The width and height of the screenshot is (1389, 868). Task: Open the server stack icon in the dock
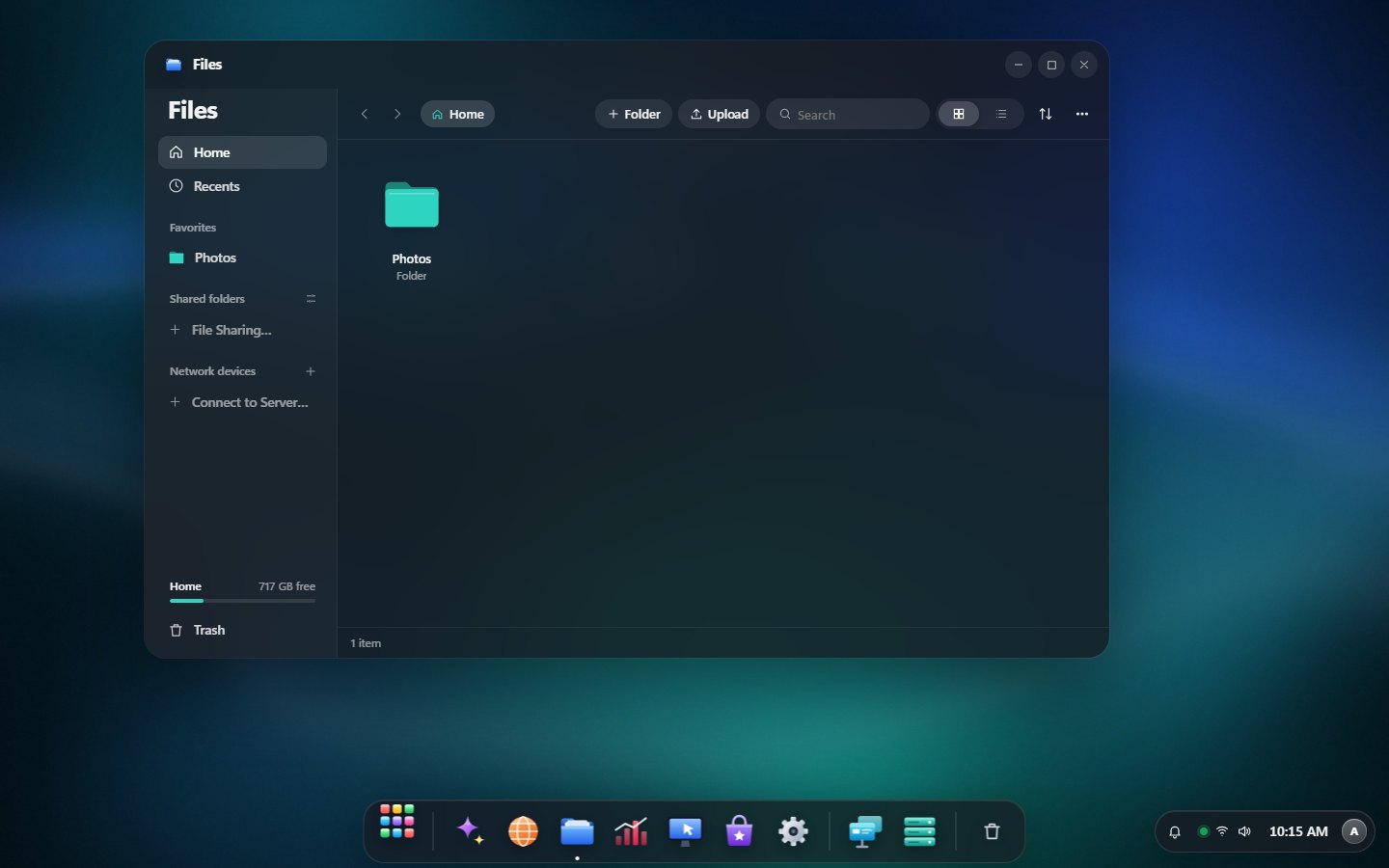919,831
